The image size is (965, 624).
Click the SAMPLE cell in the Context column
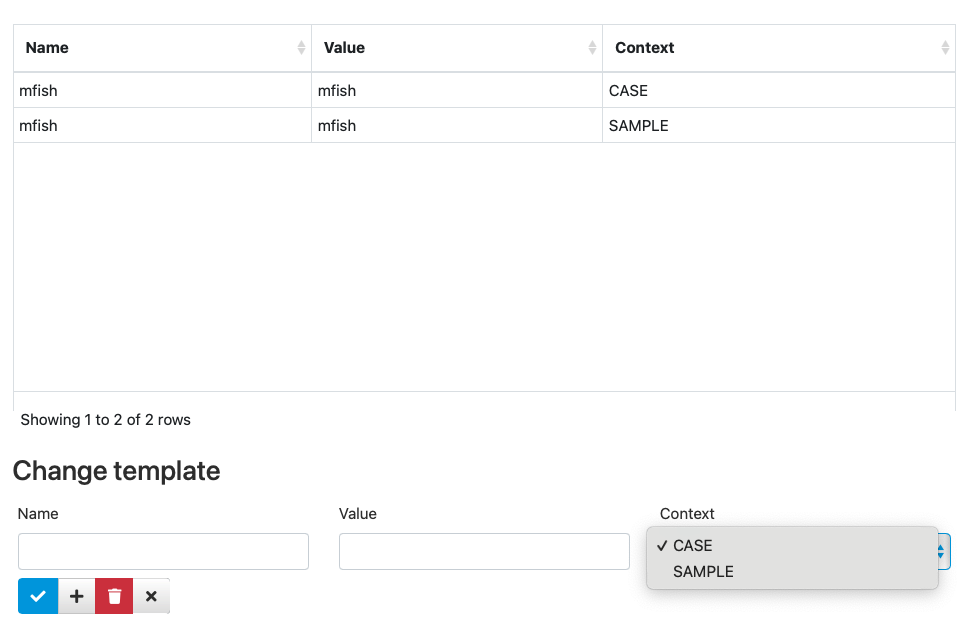tap(779, 126)
